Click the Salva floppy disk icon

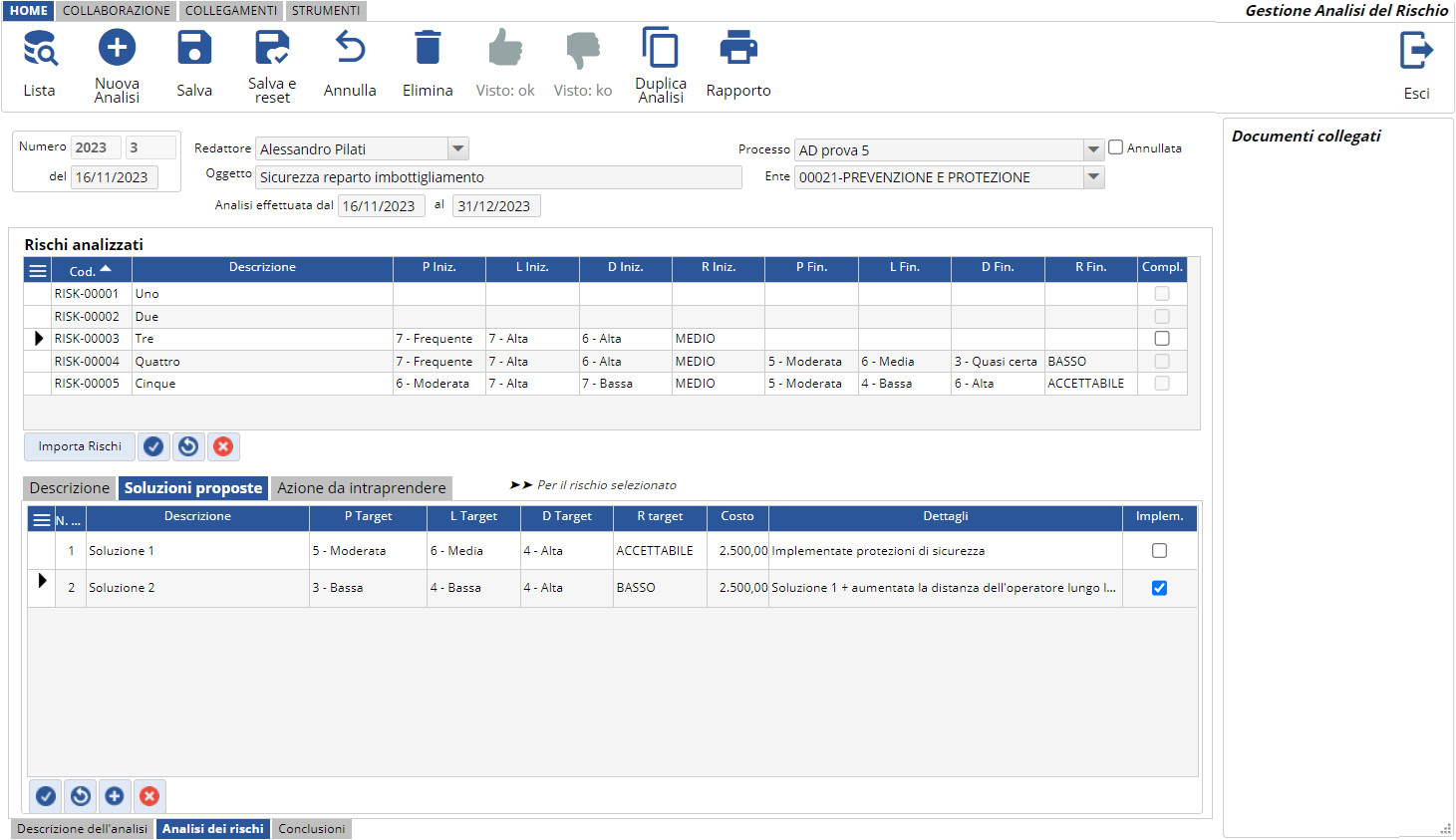(194, 48)
